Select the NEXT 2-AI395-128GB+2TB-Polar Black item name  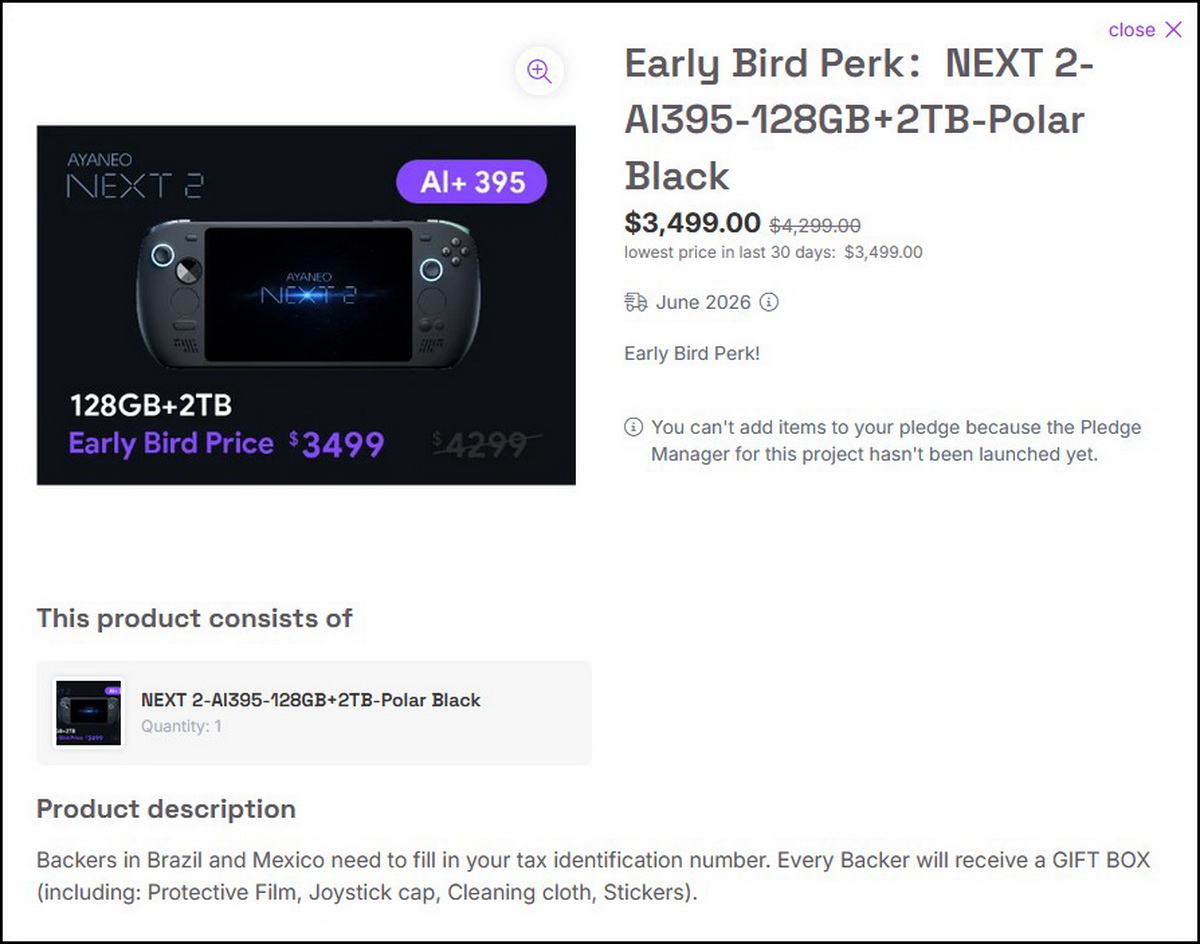[x=311, y=700]
